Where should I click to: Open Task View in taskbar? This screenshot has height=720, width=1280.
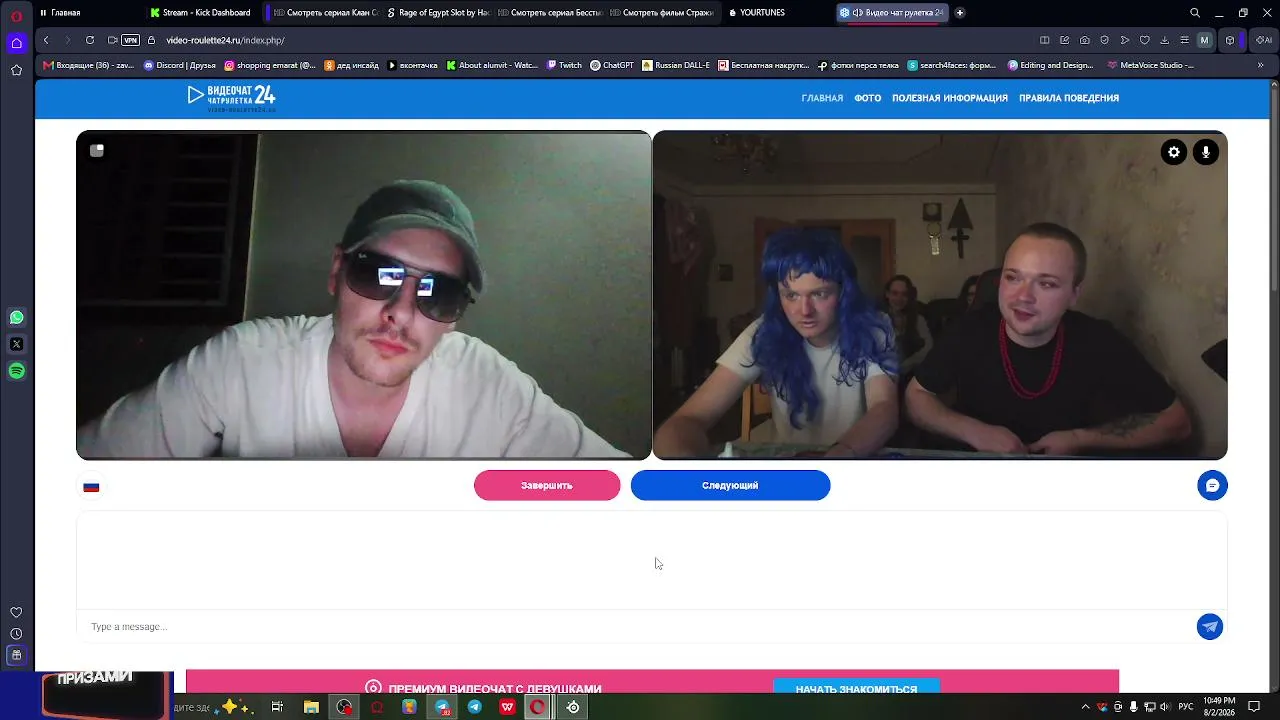pyautogui.click(x=277, y=707)
